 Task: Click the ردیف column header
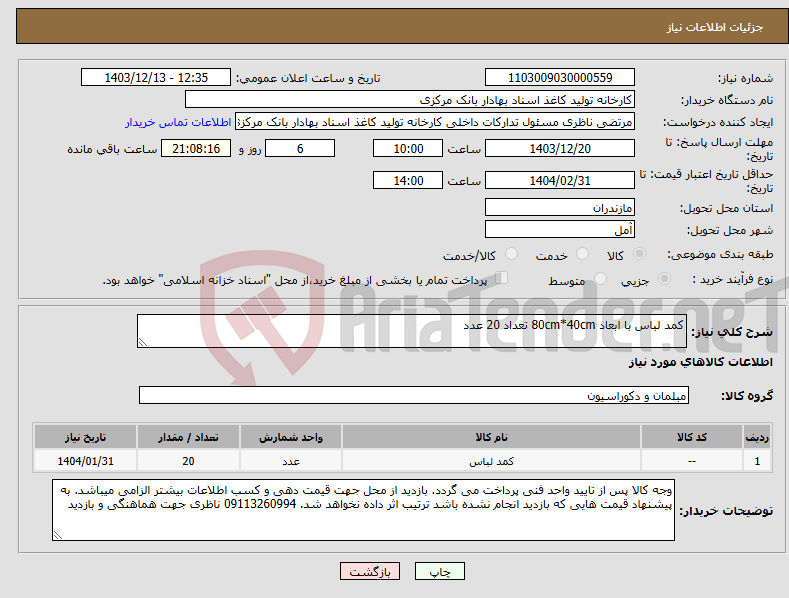click(757, 437)
